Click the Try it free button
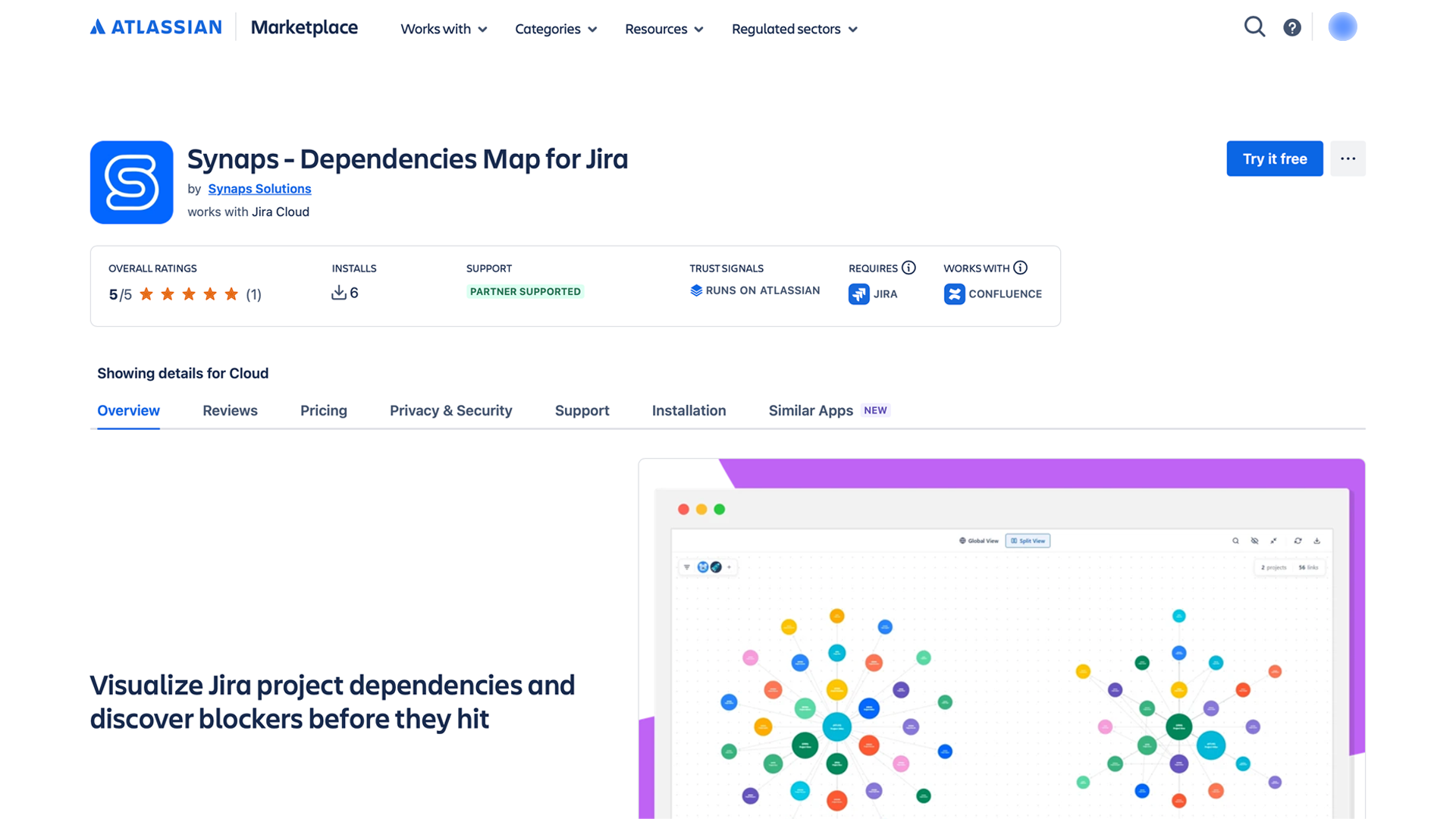Image resolution: width=1456 pixels, height=819 pixels. (x=1275, y=158)
